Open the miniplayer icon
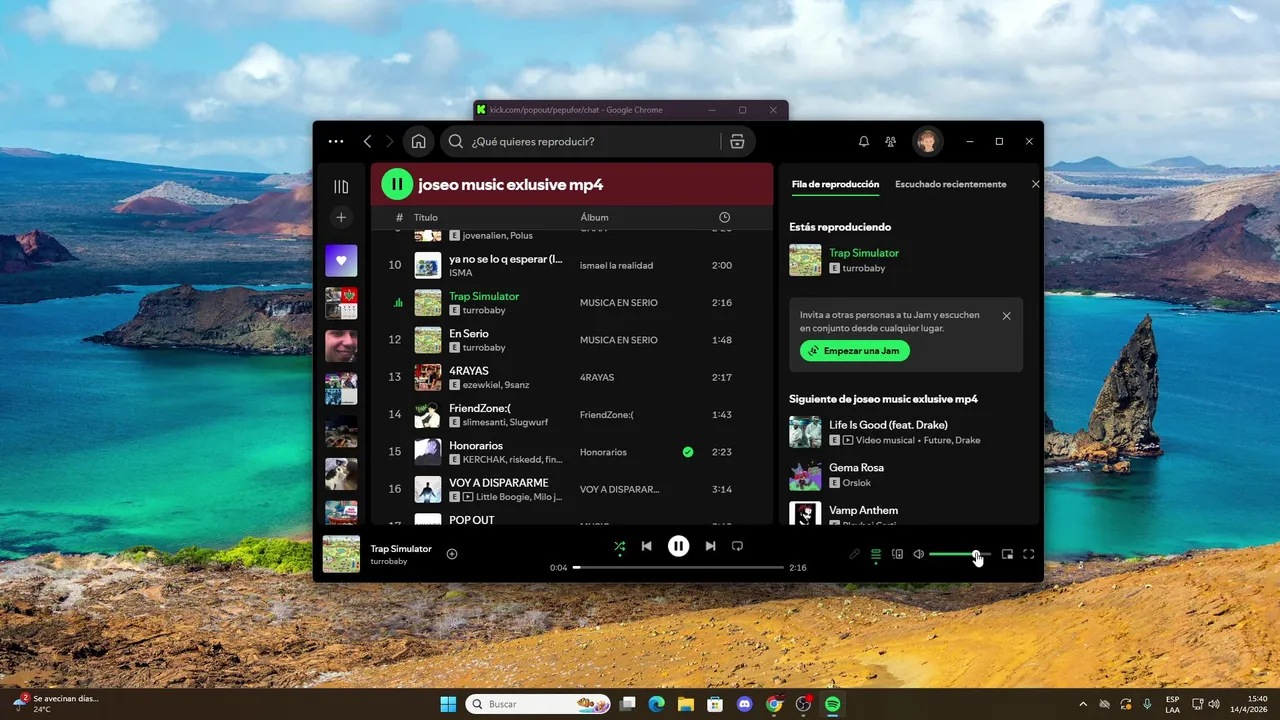The width and height of the screenshot is (1280, 720). pos(1007,554)
